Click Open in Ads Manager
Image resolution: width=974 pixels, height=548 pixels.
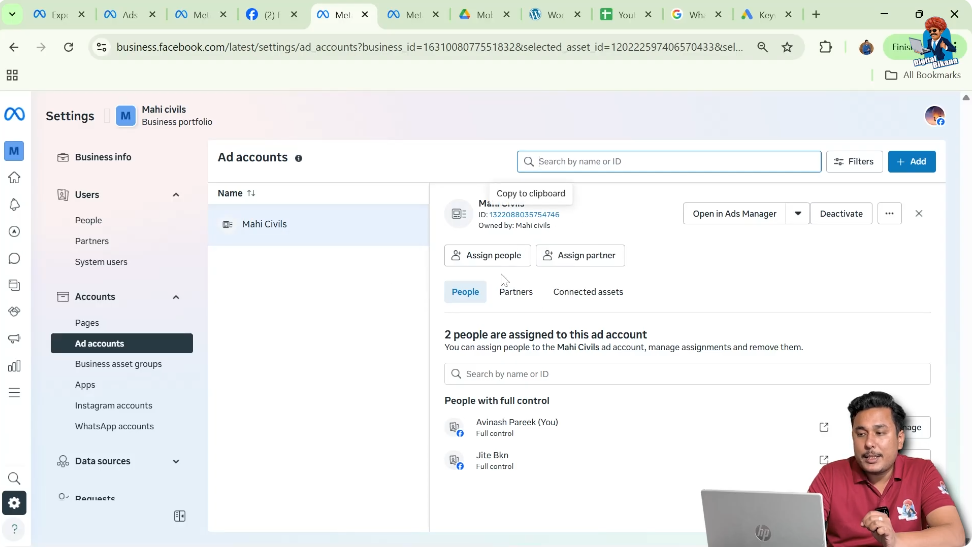[734, 214]
